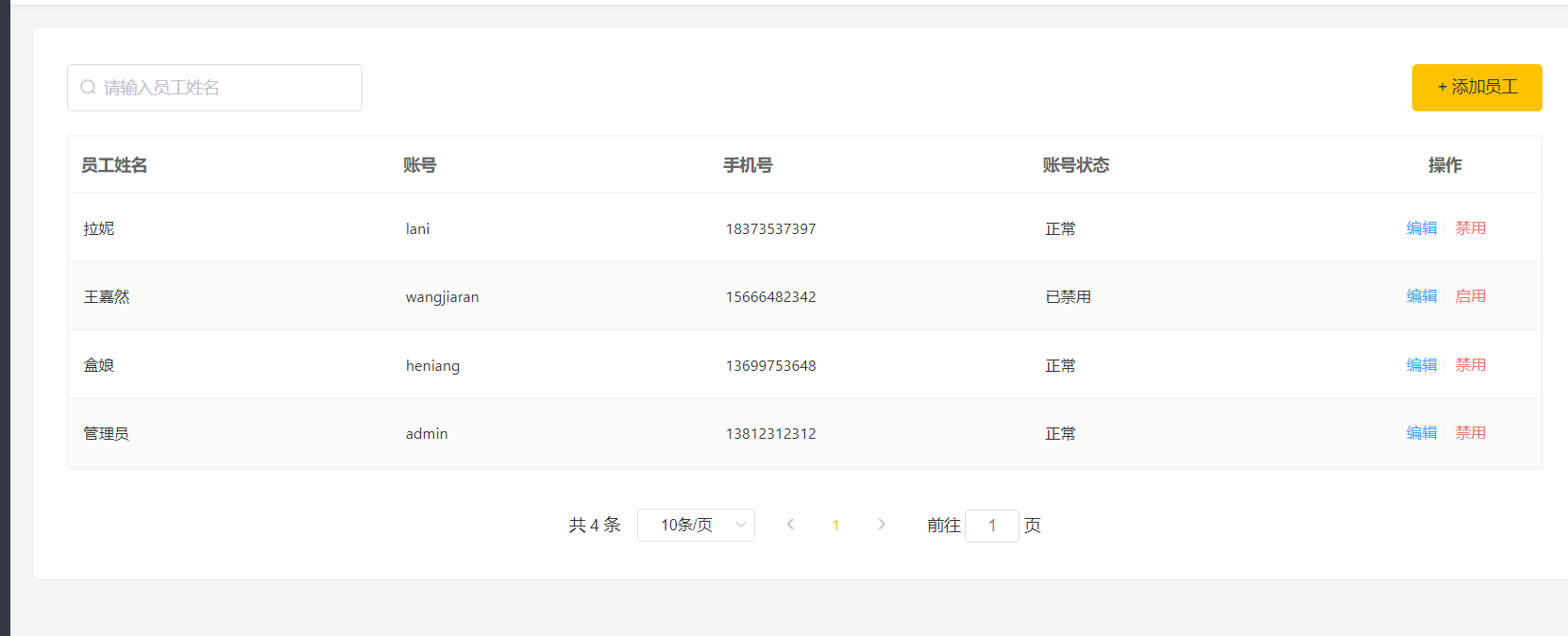This screenshot has width=1568, height=636.
Task: Select the name cell 盒娘
Action: pos(99,365)
